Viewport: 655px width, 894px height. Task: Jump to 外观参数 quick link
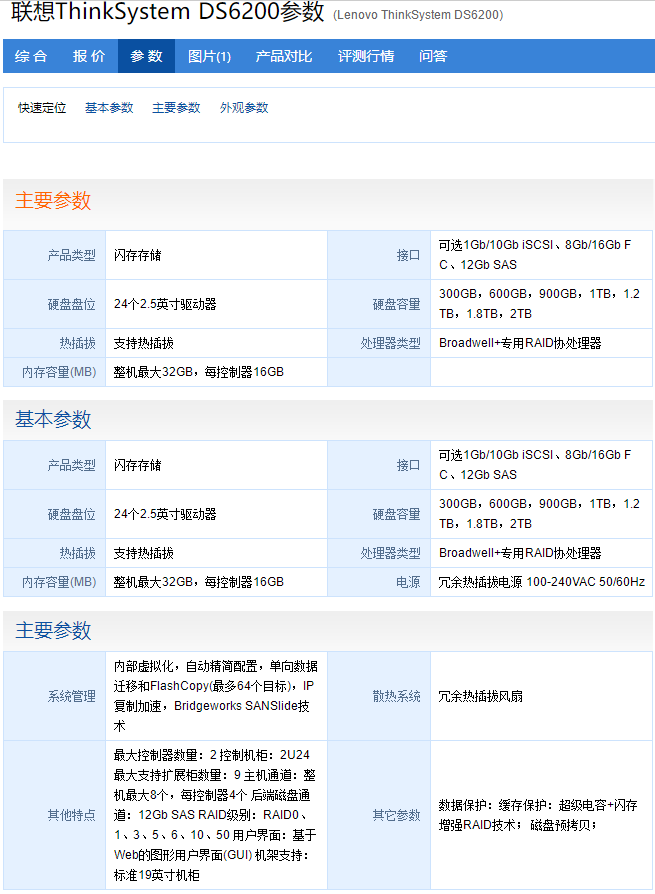pos(244,108)
